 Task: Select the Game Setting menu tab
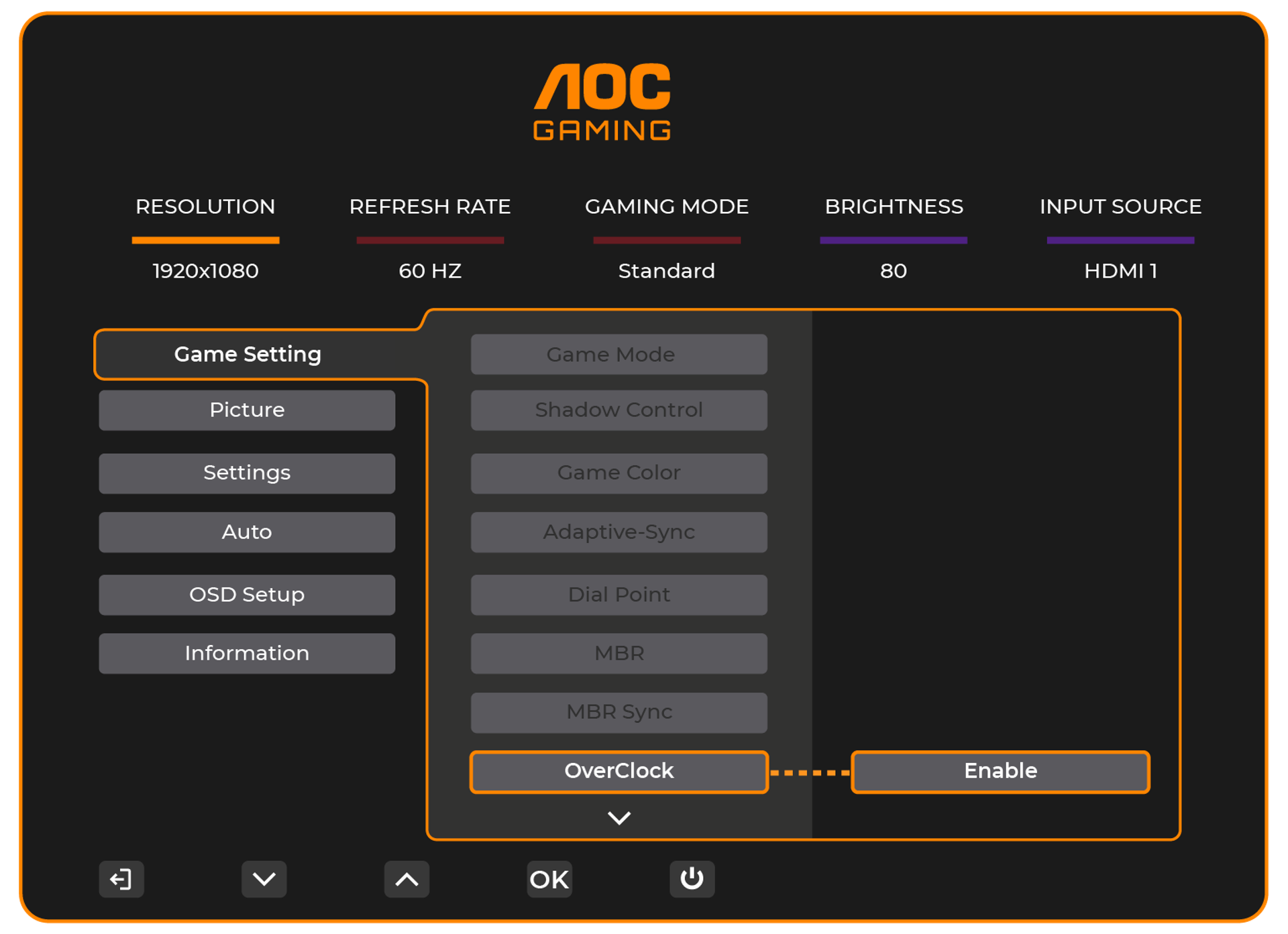248,354
